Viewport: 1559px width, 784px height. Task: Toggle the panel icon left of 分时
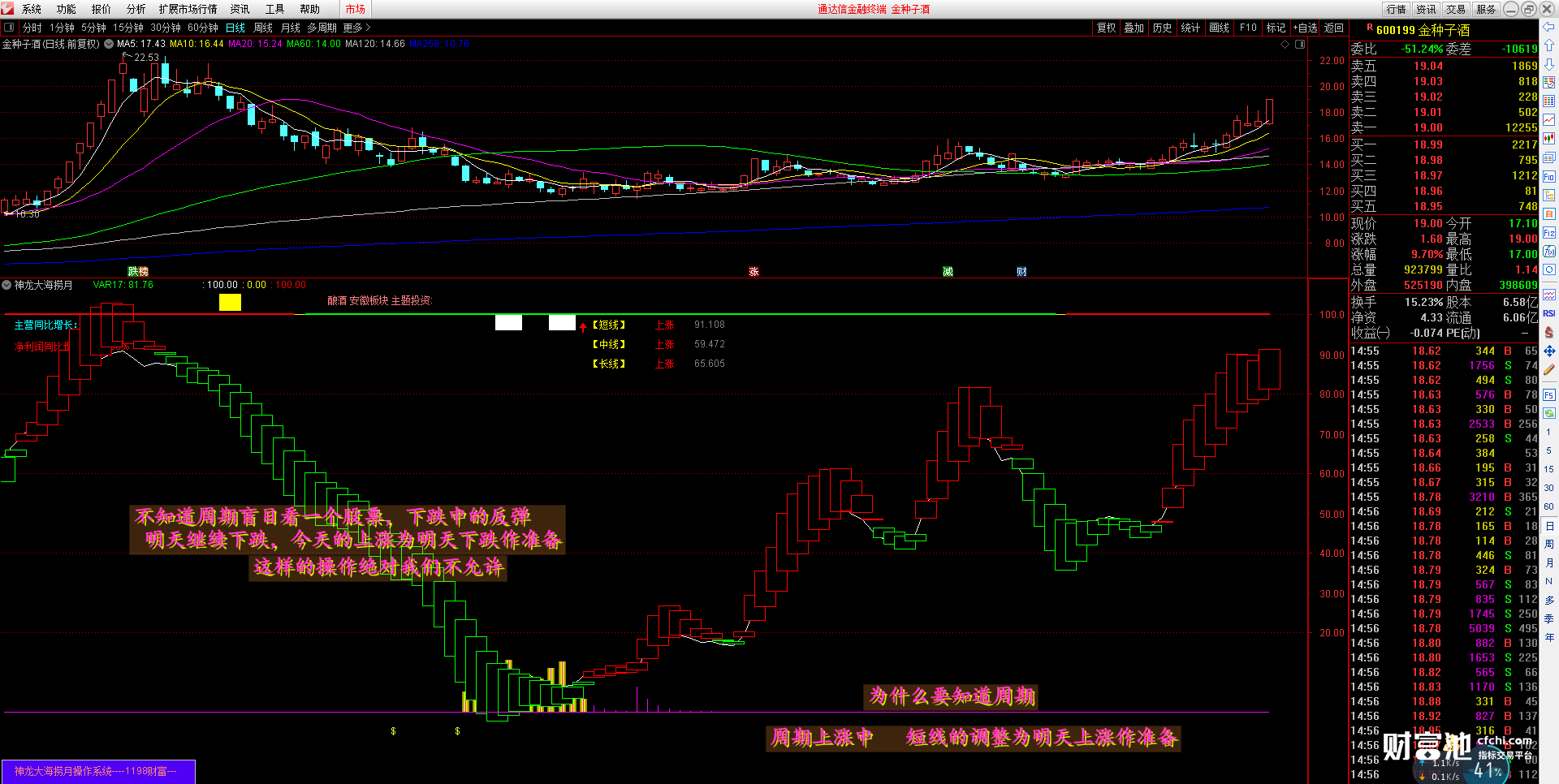click(9, 28)
